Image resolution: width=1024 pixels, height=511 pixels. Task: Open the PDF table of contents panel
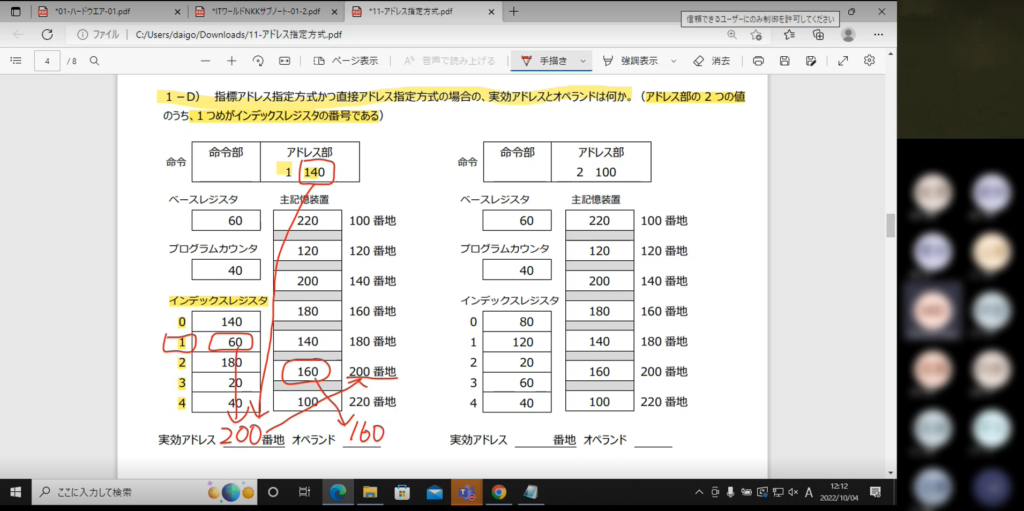(x=15, y=60)
